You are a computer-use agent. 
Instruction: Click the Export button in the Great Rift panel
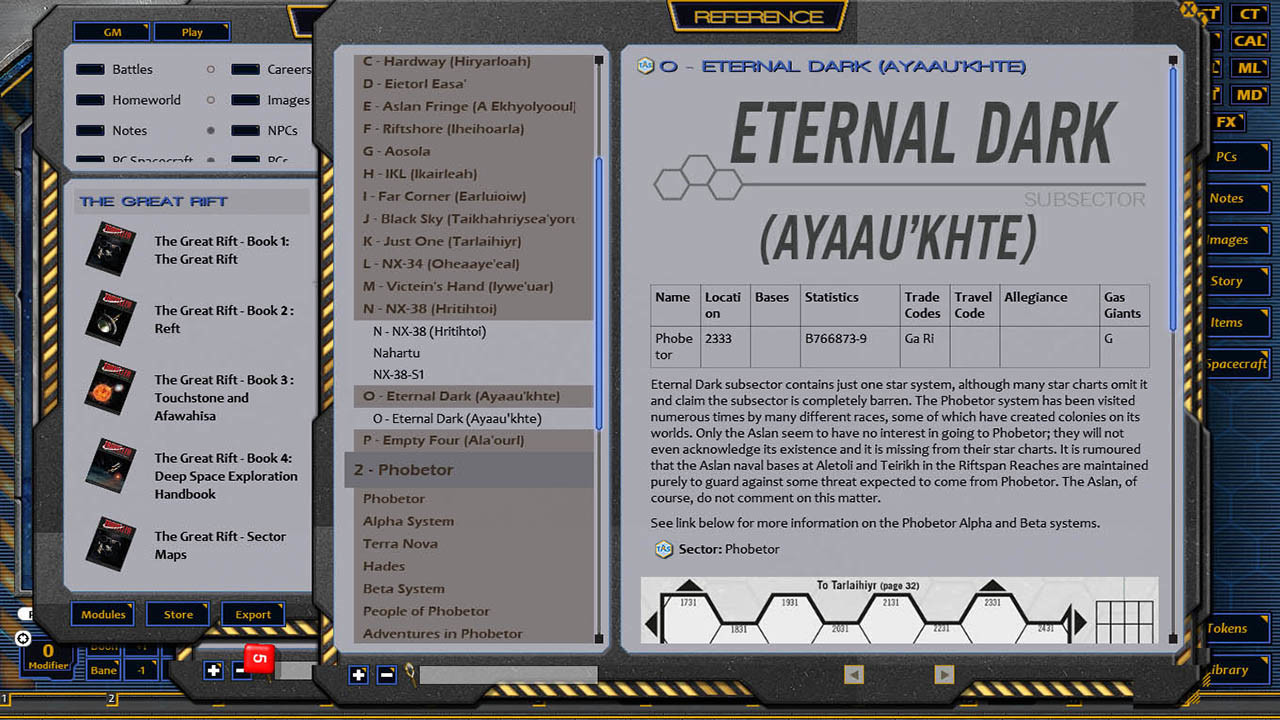(x=253, y=614)
